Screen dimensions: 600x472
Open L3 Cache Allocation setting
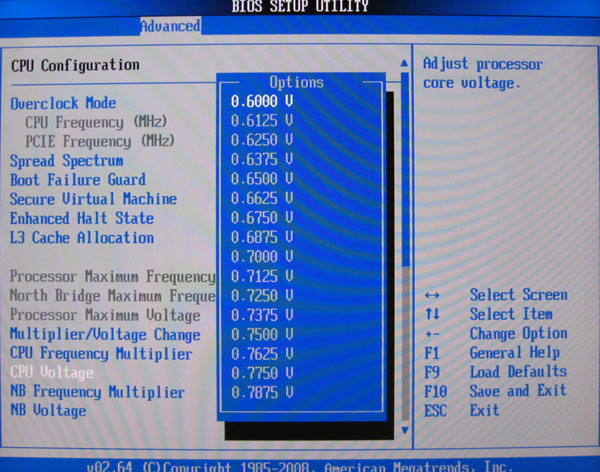click(x=82, y=238)
